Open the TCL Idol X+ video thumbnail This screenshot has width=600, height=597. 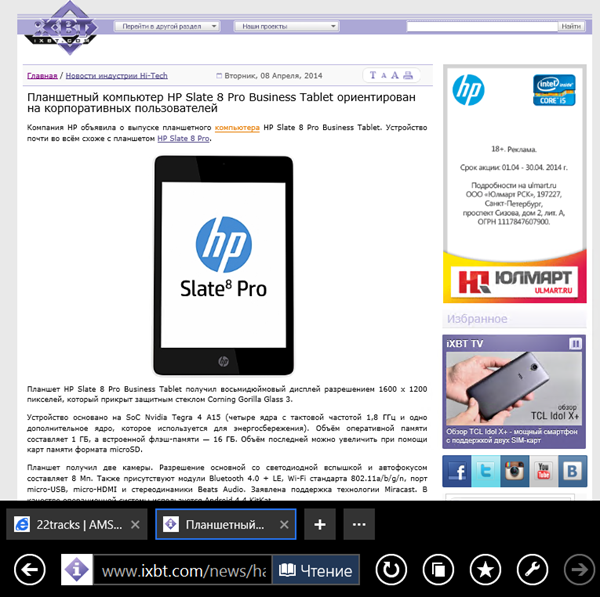click(514, 388)
